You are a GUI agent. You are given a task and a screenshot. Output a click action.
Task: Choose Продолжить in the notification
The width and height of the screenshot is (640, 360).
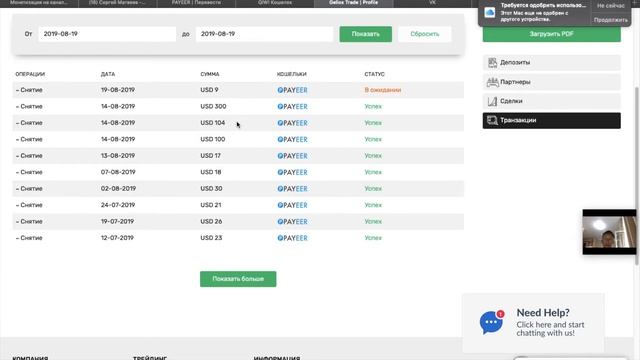pos(611,20)
